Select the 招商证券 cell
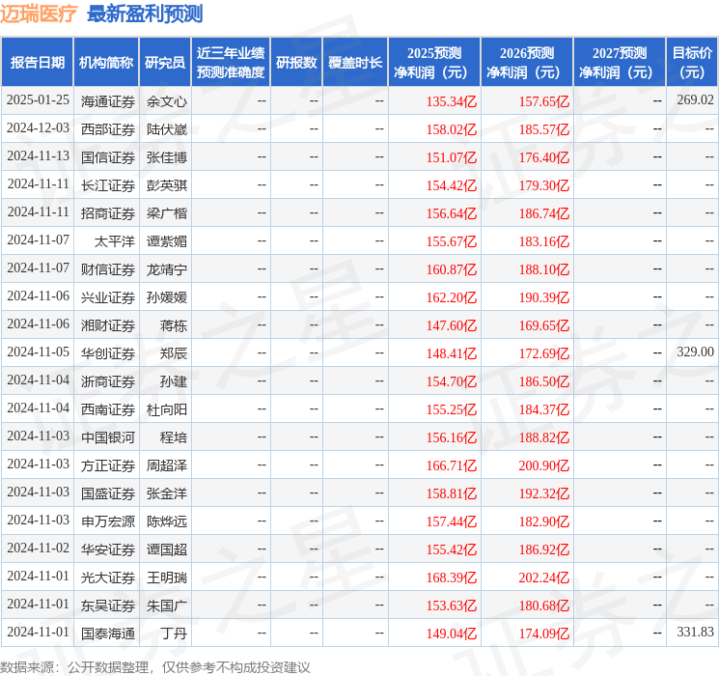Viewport: 719px width, 676px height. click(x=108, y=213)
